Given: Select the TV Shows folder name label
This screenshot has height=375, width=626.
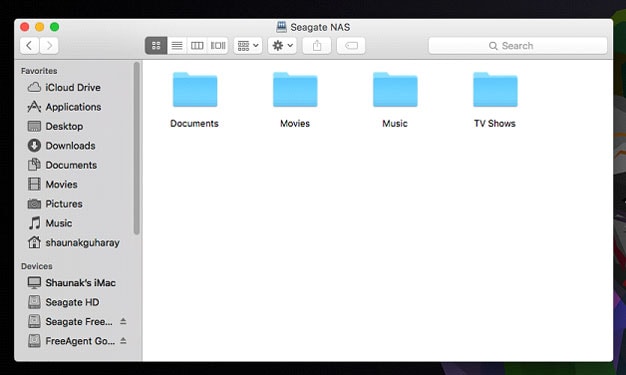Looking at the screenshot, I should click(495, 123).
